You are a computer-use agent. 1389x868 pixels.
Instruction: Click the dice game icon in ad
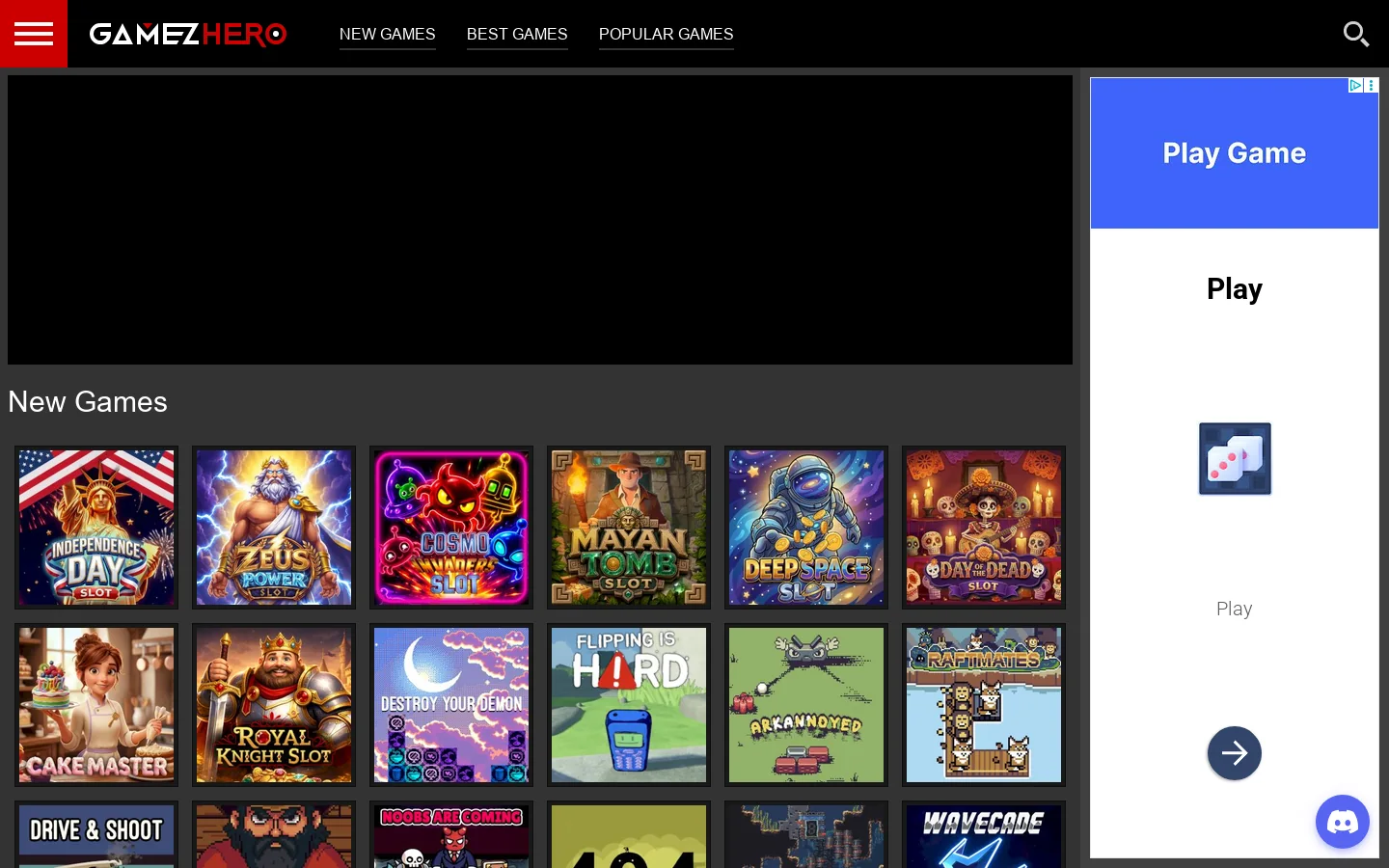coord(1235,459)
